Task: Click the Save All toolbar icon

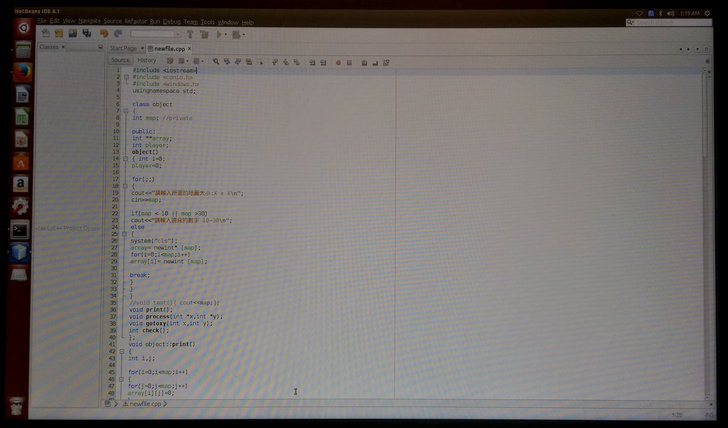Action: [x=87, y=33]
